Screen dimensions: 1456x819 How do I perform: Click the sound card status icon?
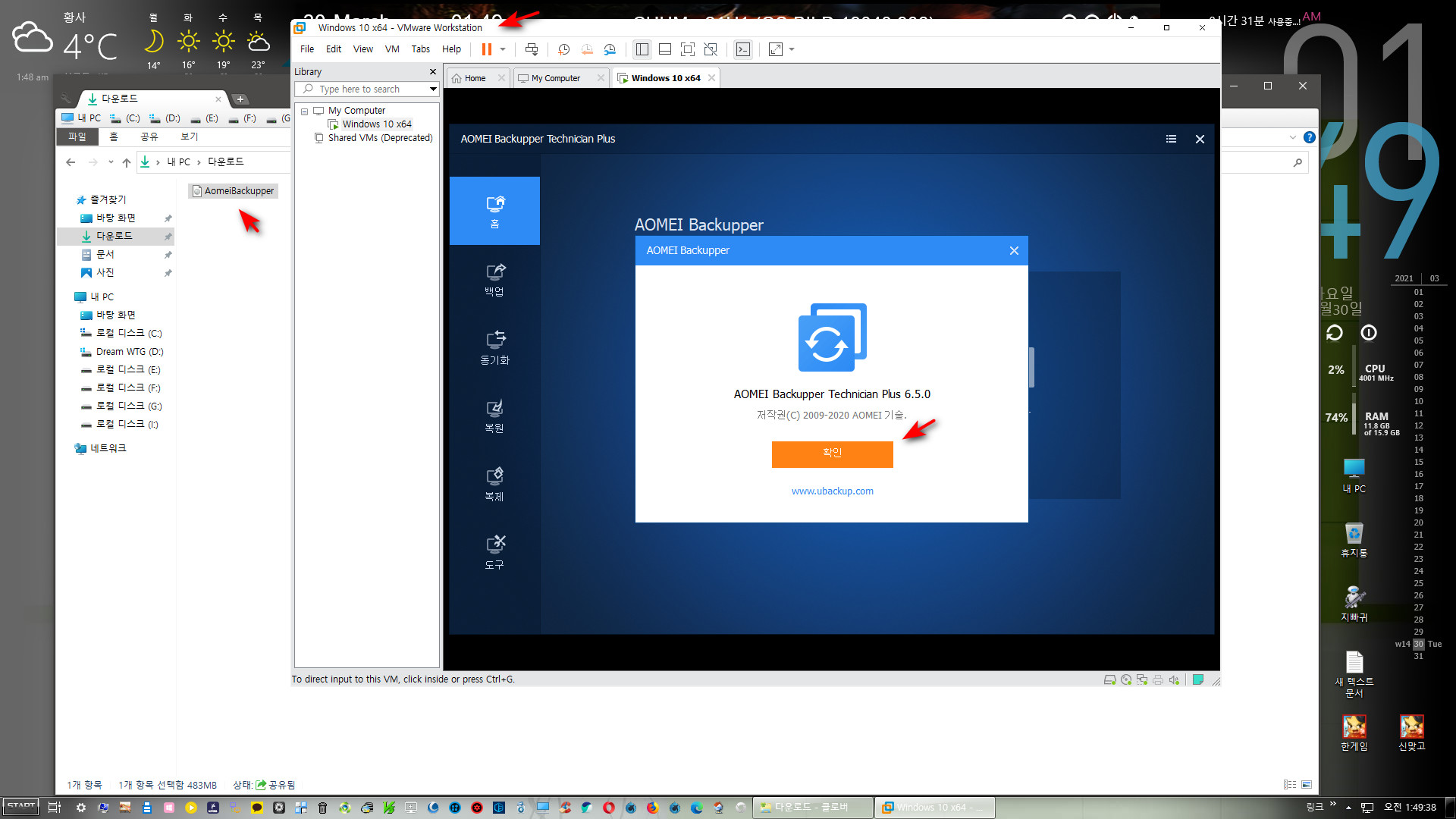coord(1174,679)
